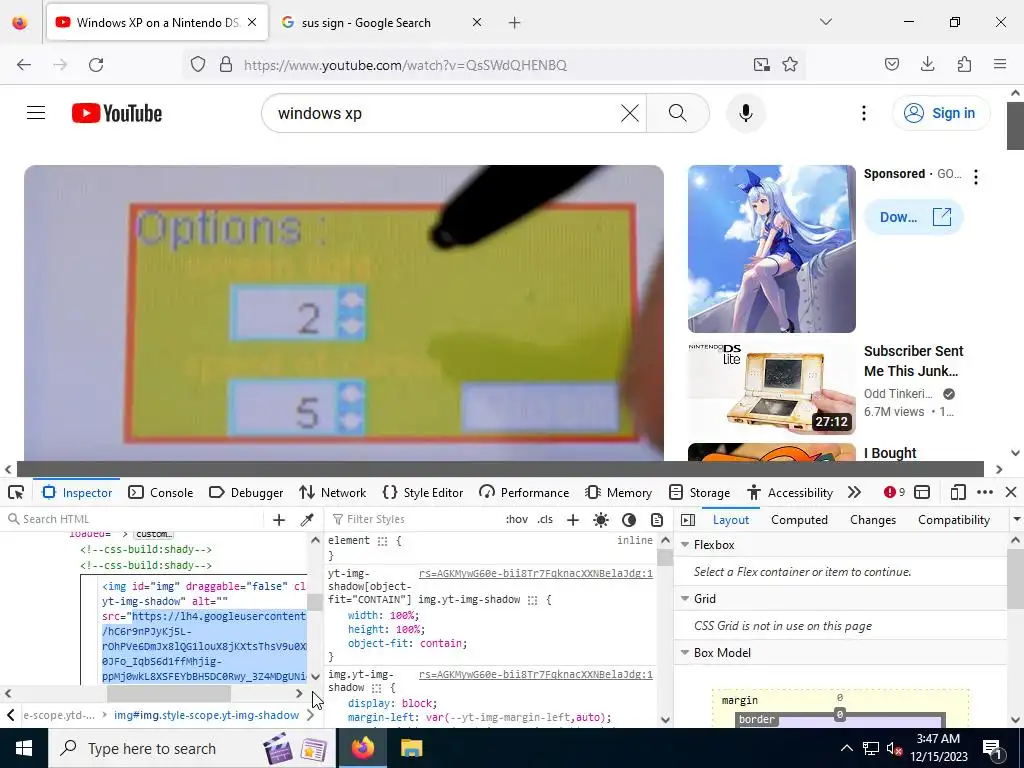Collapse the Box Model section

click(686, 653)
